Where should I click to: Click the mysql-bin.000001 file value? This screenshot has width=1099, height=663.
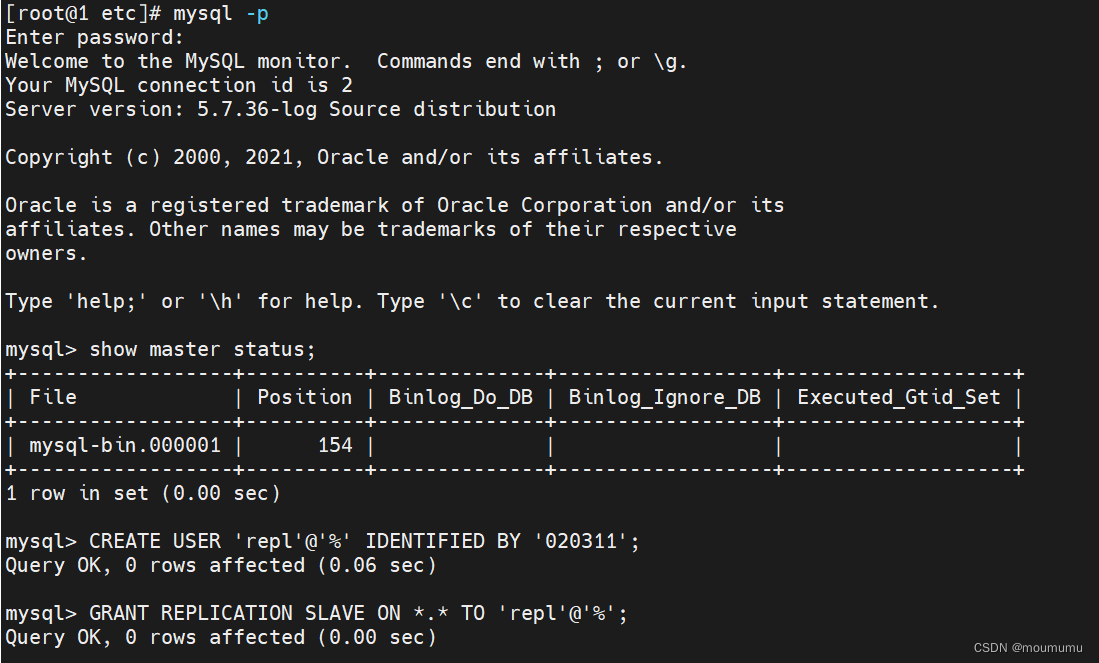[x=125, y=445]
